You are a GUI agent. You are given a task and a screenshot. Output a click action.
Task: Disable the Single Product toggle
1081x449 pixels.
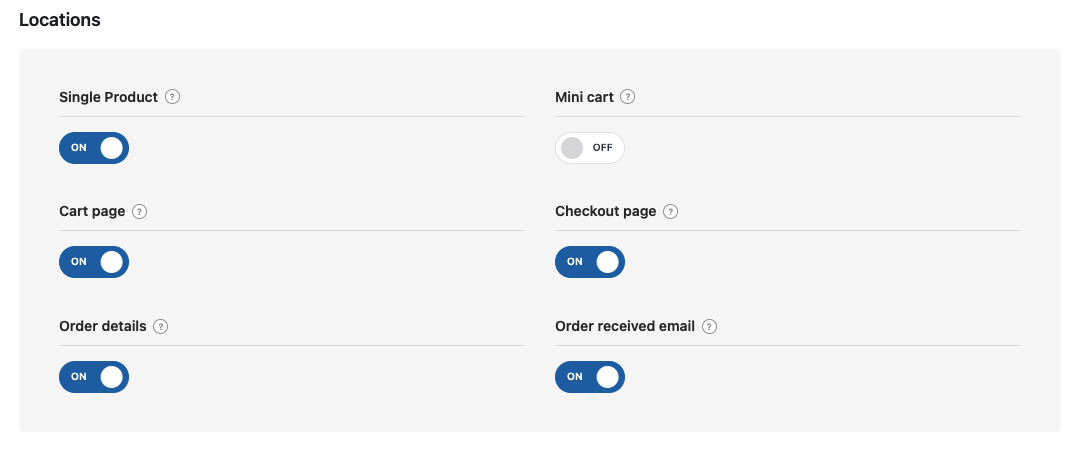[94, 148]
